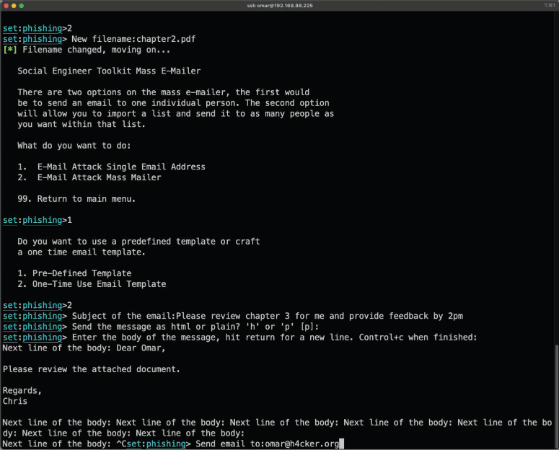Click the 'Dear Omar,' body line

point(141,348)
